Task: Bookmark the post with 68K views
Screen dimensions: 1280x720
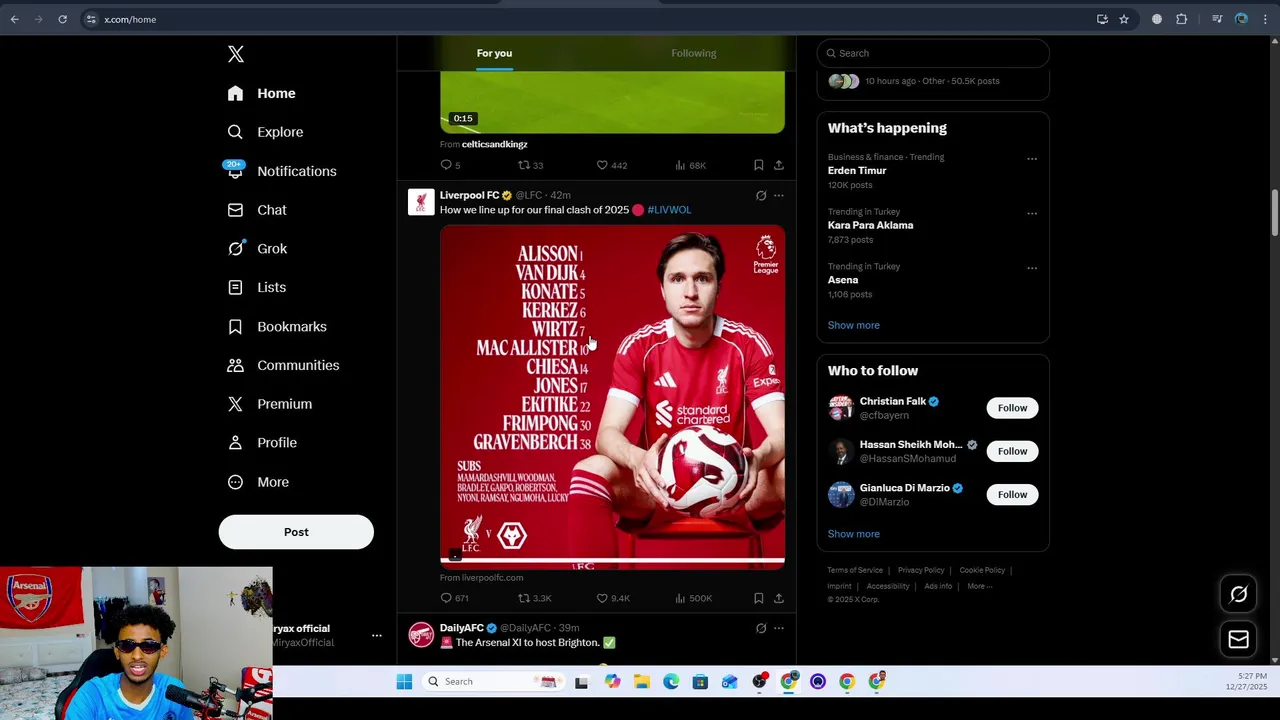Action: pyautogui.click(x=758, y=165)
